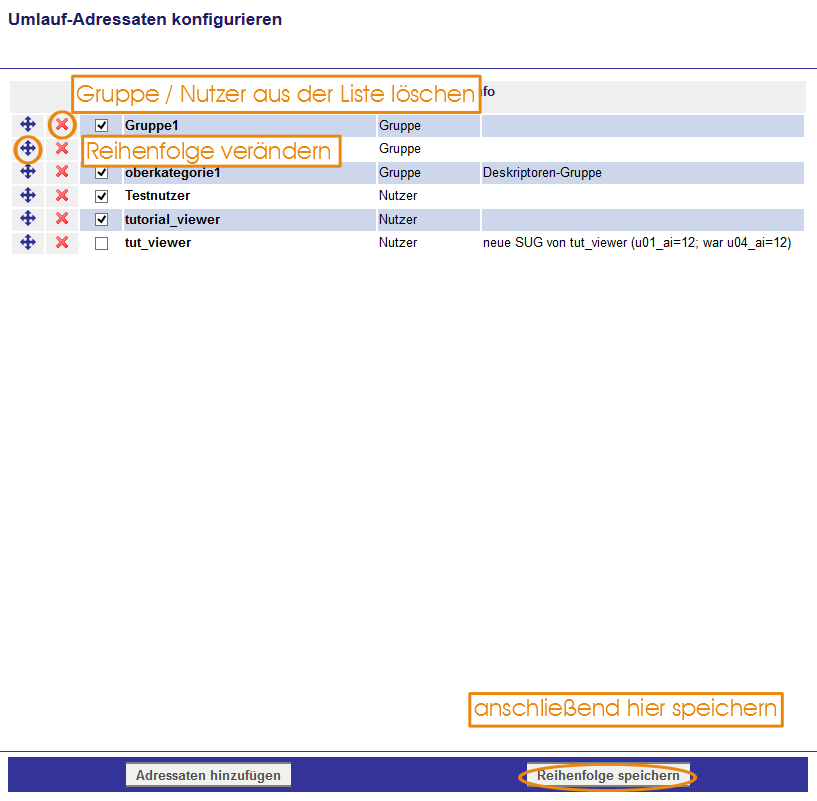The width and height of the screenshot is (817, 801).
Task: Delete Gruppe1 from the list
Action: [x=62, y=125]
